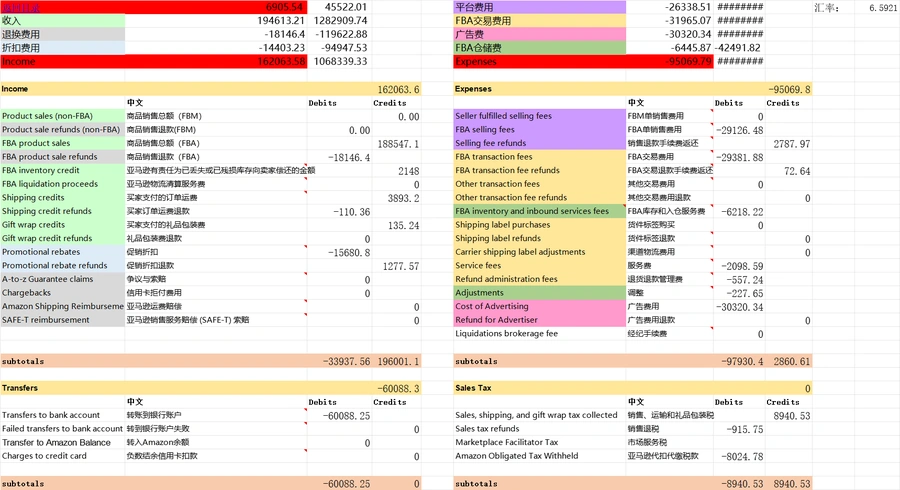Select the Gift wrap credits value 135.24

[x=404, y=225]
